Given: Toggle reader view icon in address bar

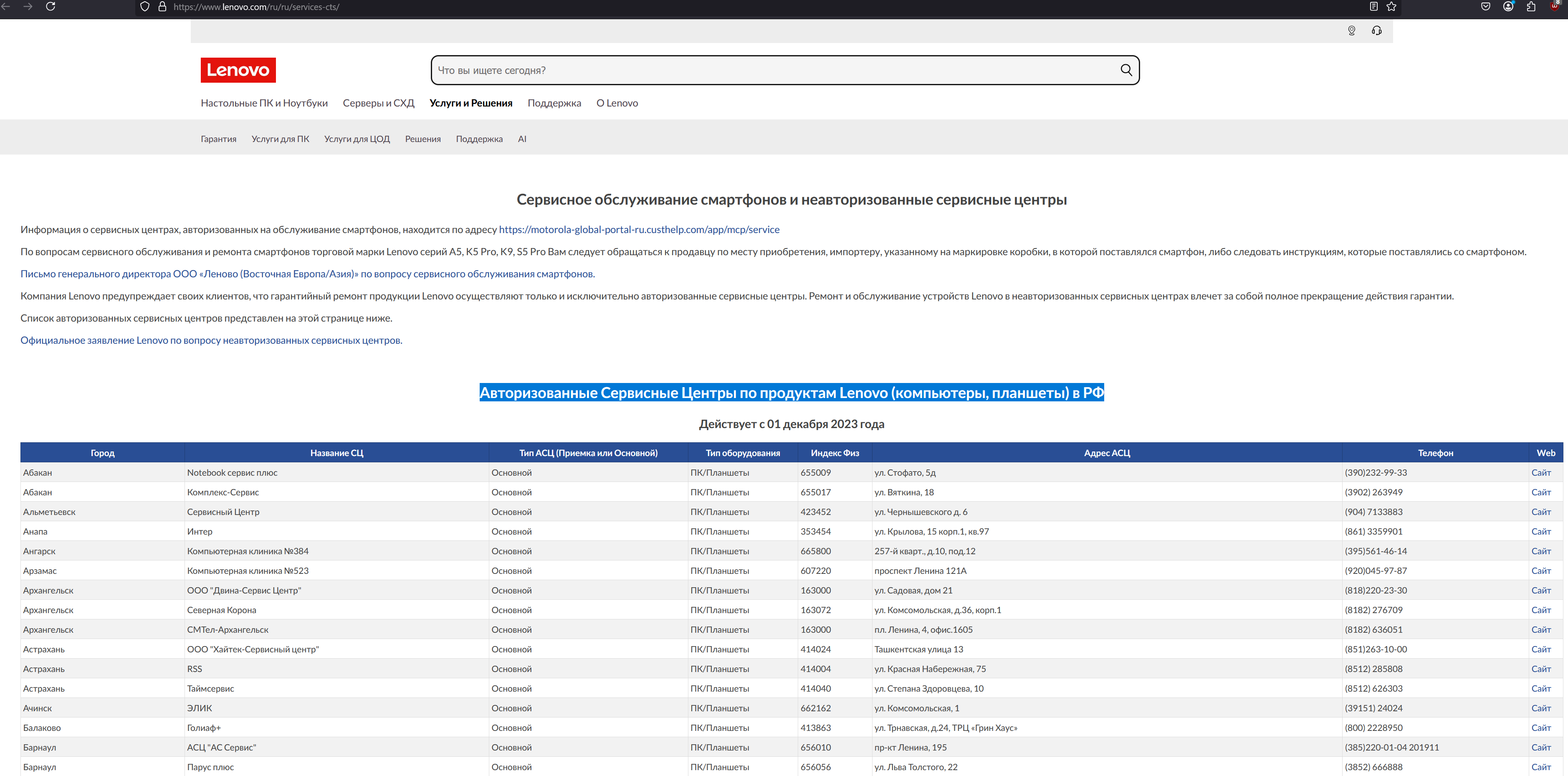Looking at the screenshot, I should (x=1373, y=7).
